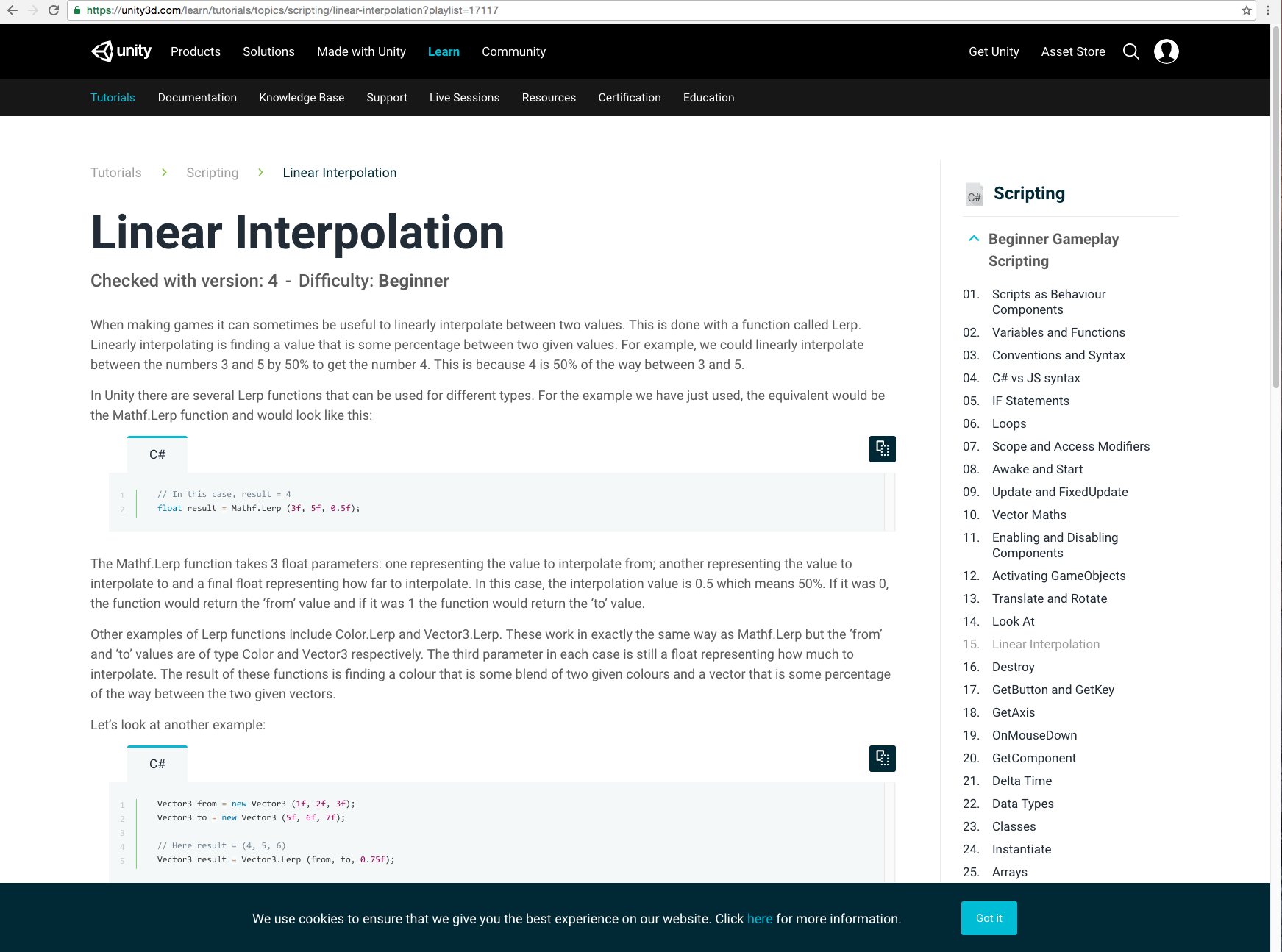Open the site search magnifier icon

[1131, 51]
